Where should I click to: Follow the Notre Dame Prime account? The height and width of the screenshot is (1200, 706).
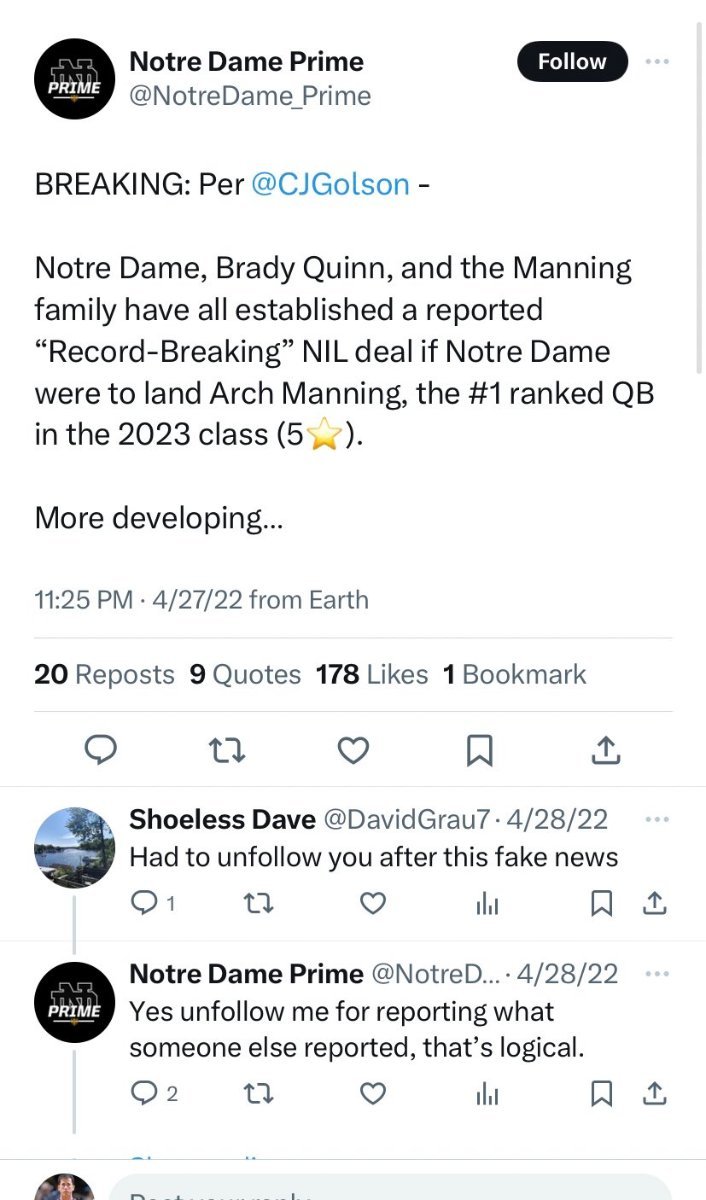(x=572, y=62)
